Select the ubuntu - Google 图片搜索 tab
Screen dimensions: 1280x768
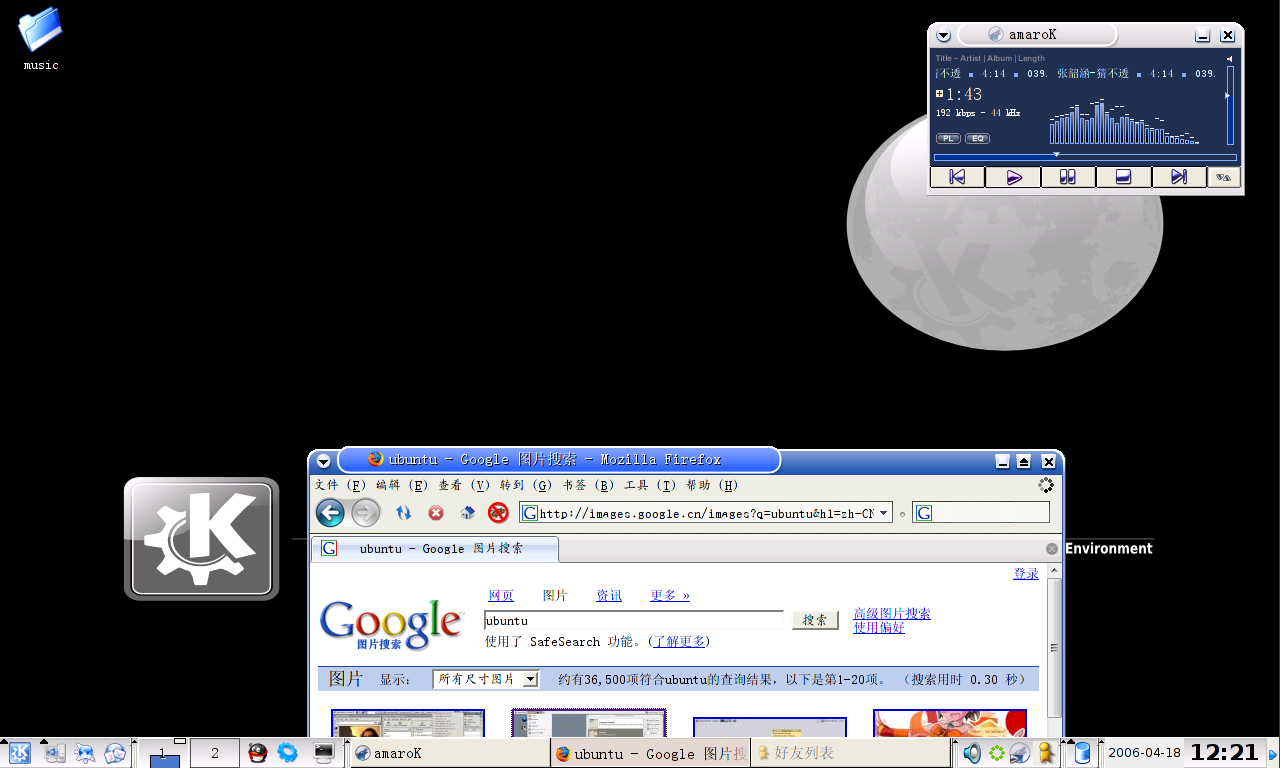tap(435, 549)
